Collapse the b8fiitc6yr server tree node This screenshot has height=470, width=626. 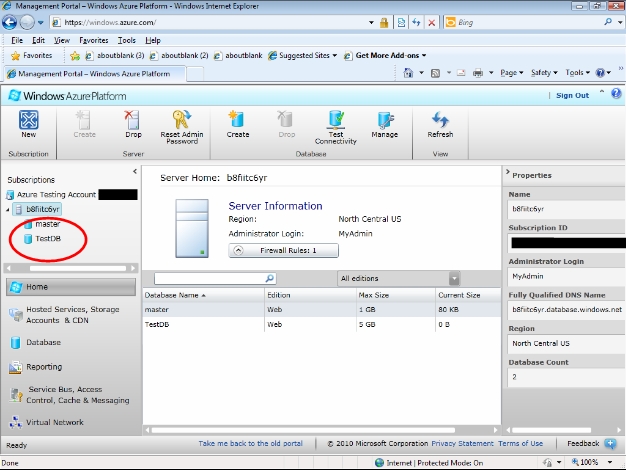coord(8,209)
